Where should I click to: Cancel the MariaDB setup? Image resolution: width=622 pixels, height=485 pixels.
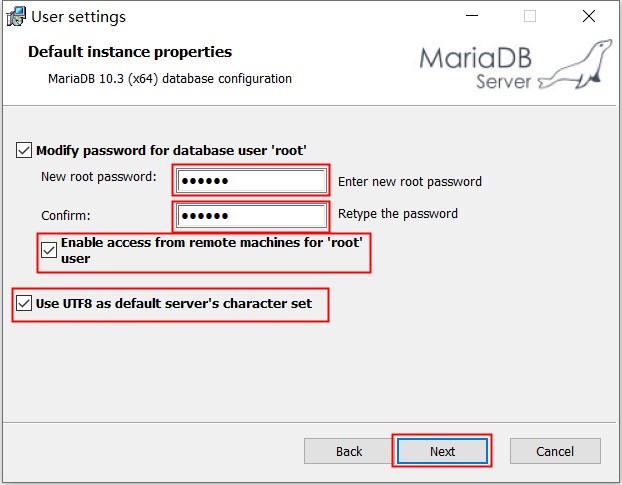(x=554, y=451)
